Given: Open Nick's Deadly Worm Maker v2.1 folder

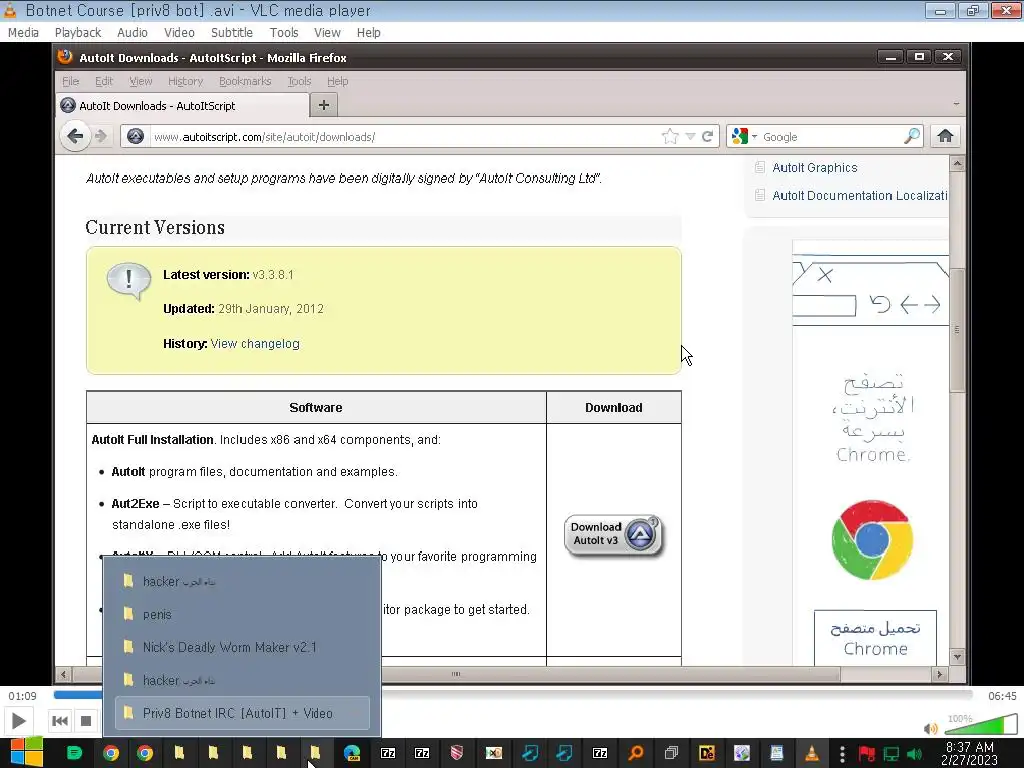Looking at the screenshot, I should (242, 647).
